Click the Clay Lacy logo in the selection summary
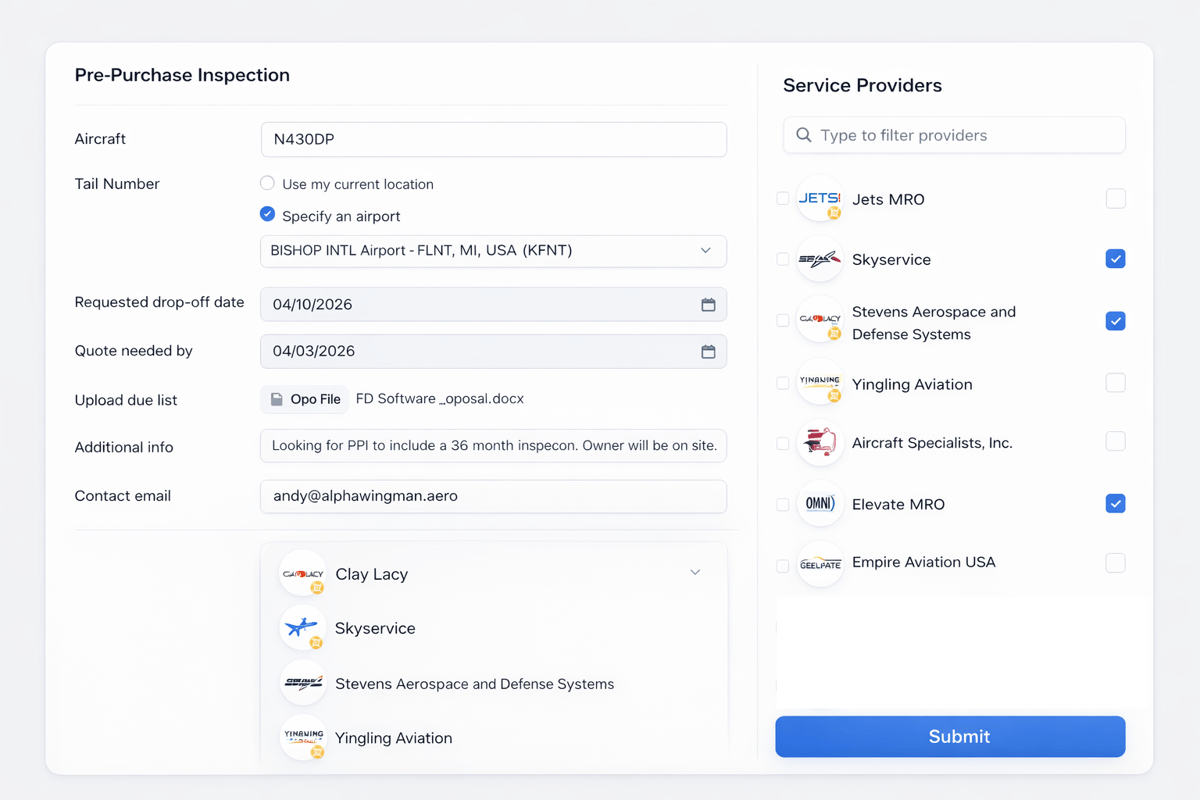This screenshot has height=800, width=1200. coord(303,573)
